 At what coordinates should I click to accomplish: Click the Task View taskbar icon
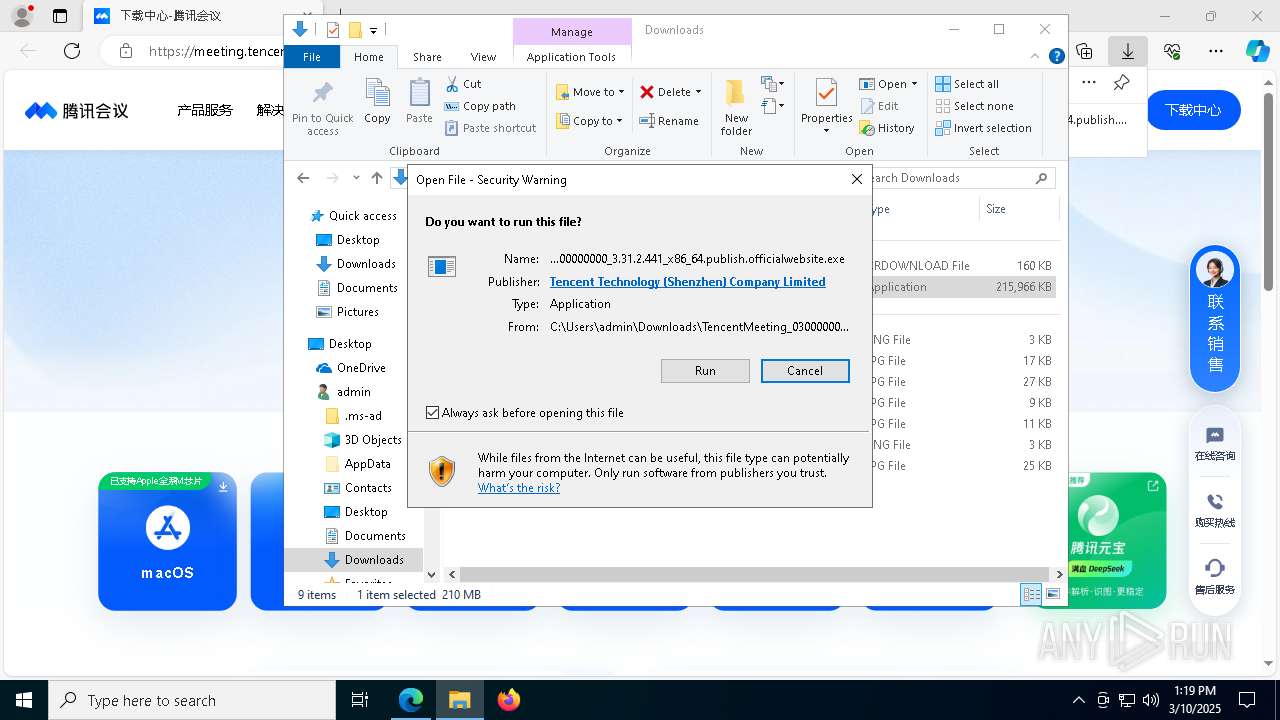(360, 700)
